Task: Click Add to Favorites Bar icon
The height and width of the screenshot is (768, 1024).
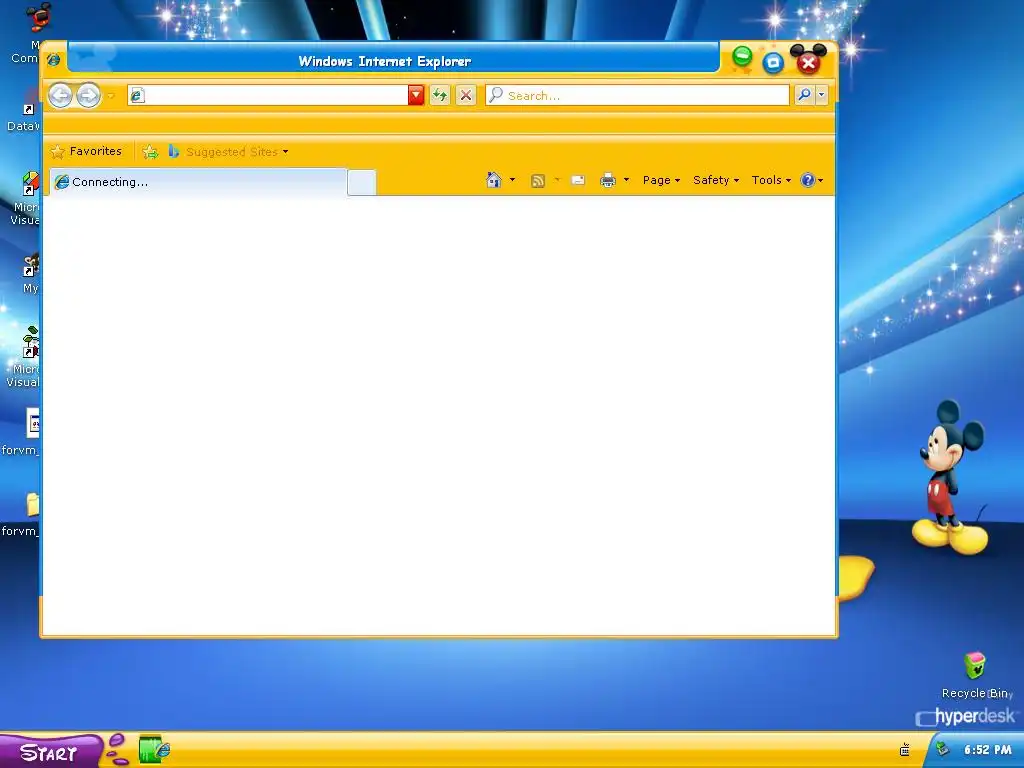Action: coord(150,152)
